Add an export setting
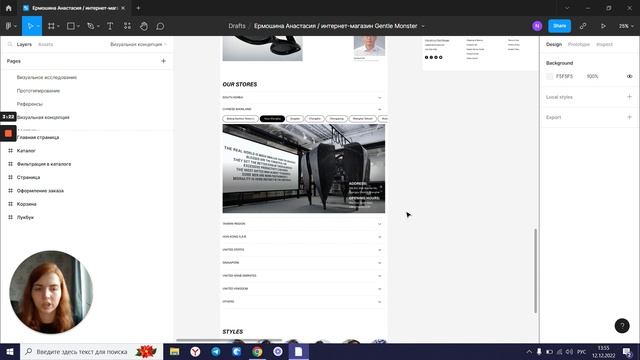The width and height of the screenshot is (640, 360). pos(629,117)
